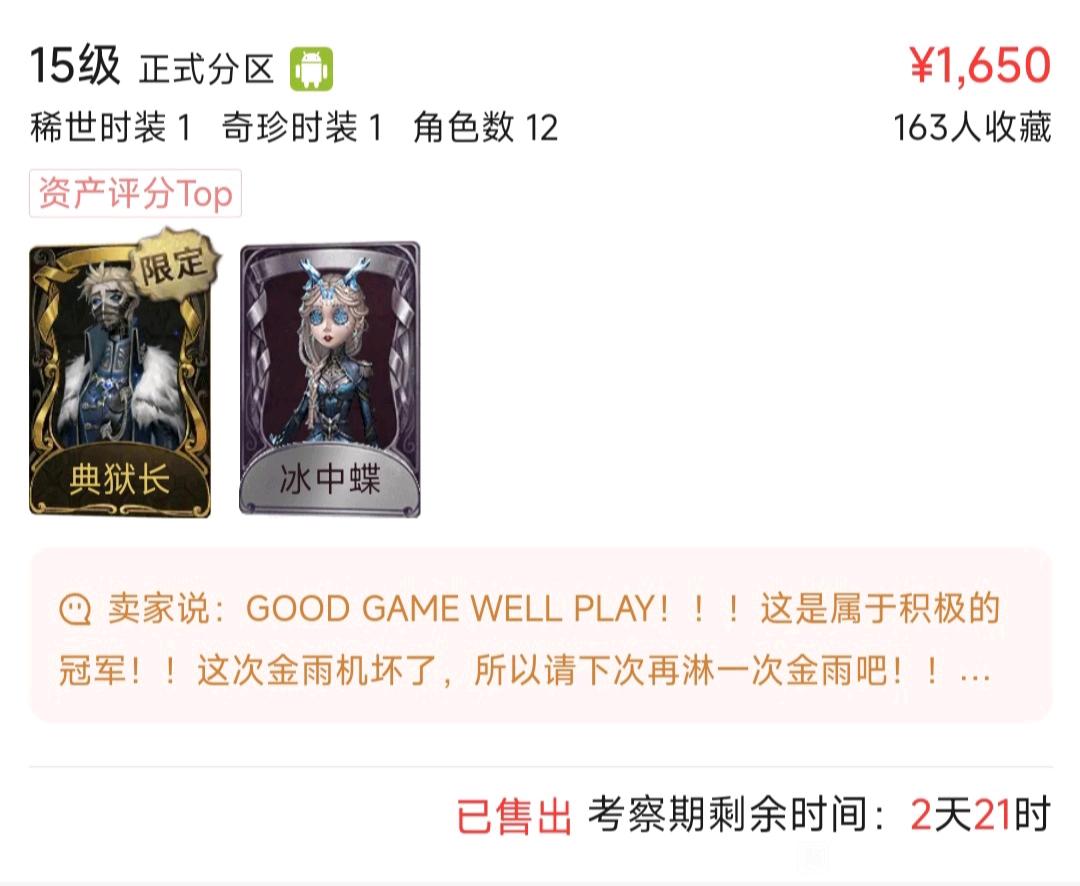Click the 163人收藏 favorites count
Viewport: 1080px width, 886px height.
pos(972,127)
